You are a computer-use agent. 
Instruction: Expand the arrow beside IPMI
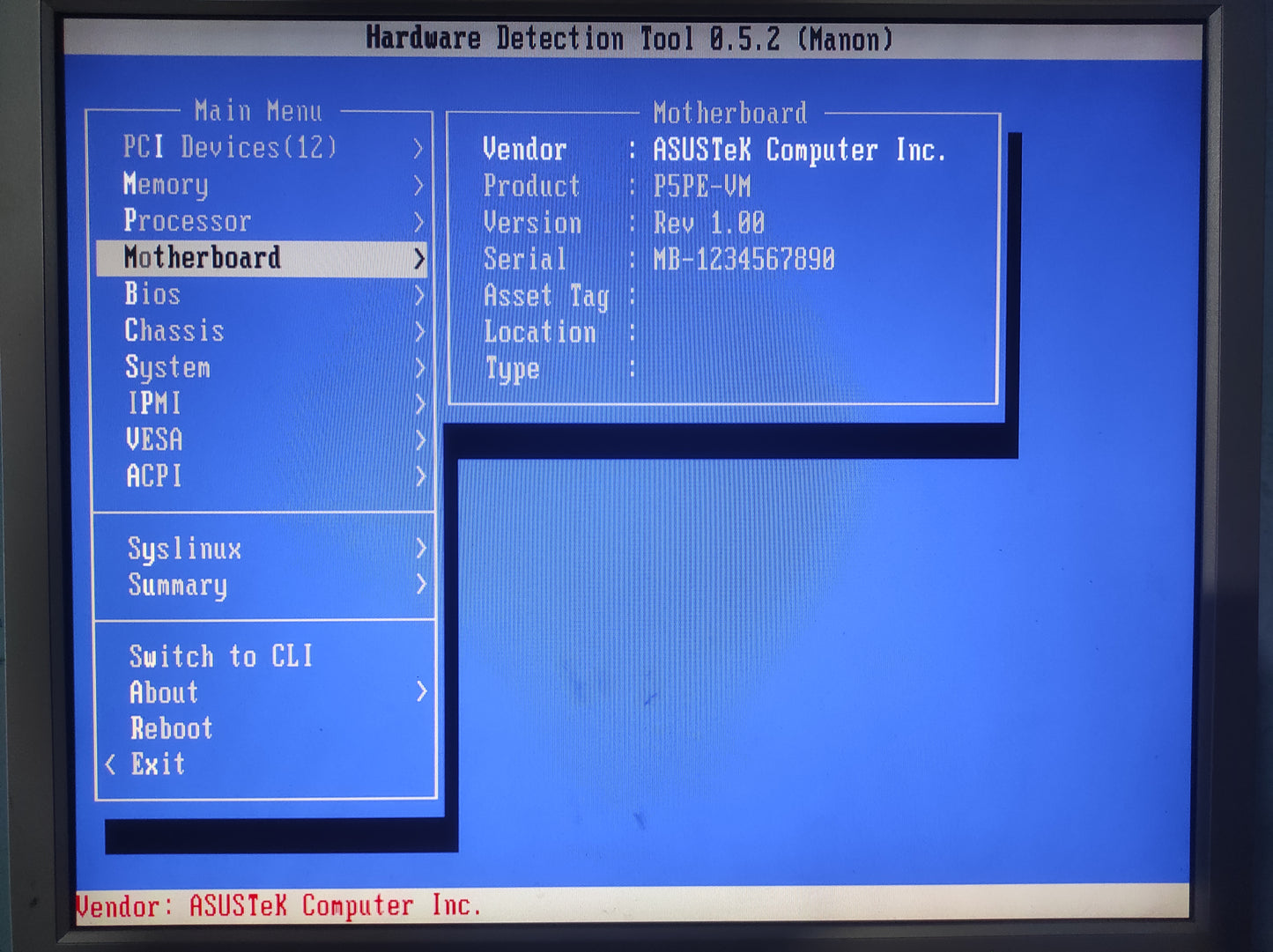point(419,404)
